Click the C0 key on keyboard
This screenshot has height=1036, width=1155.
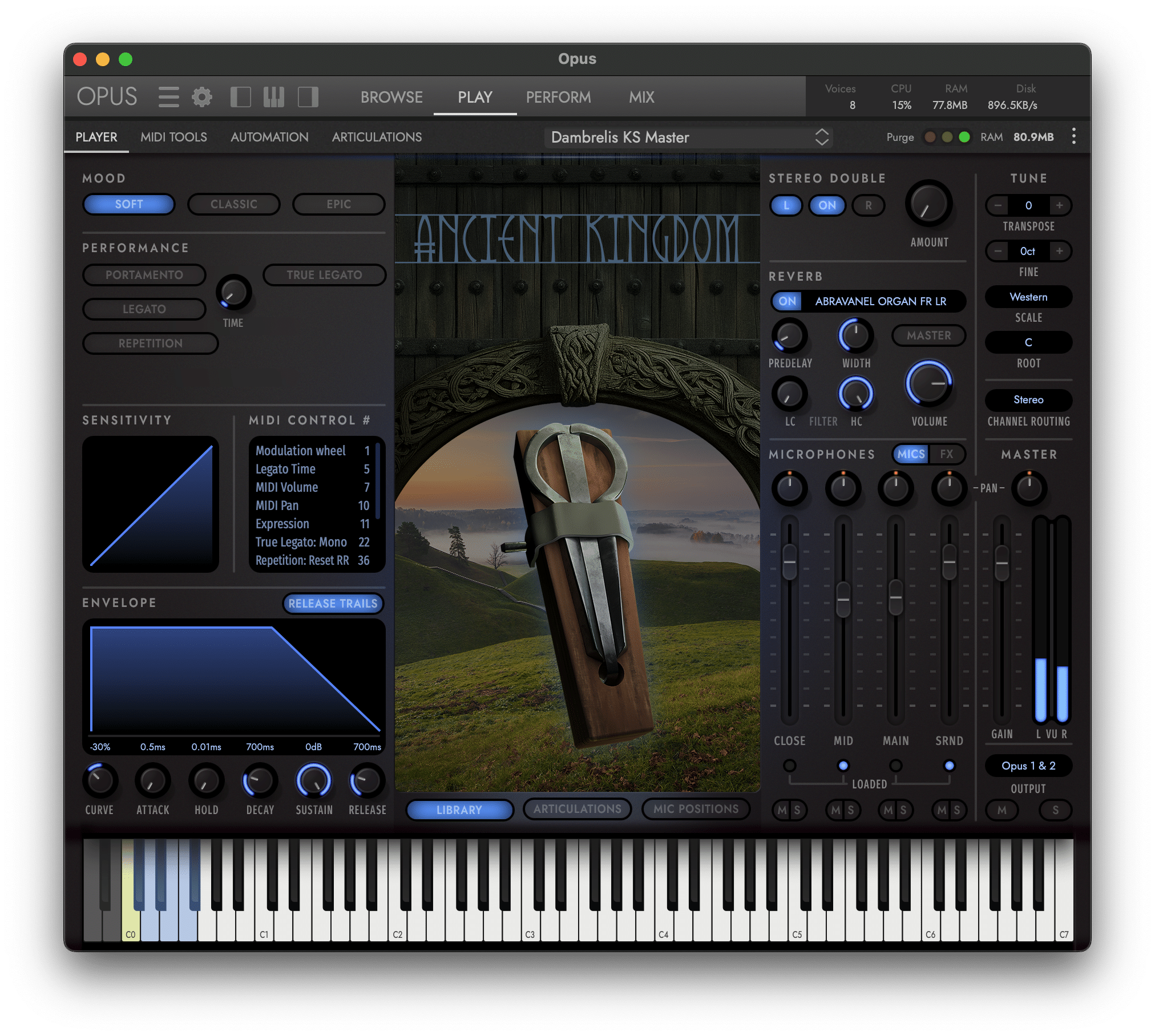[x=131, y=918]
